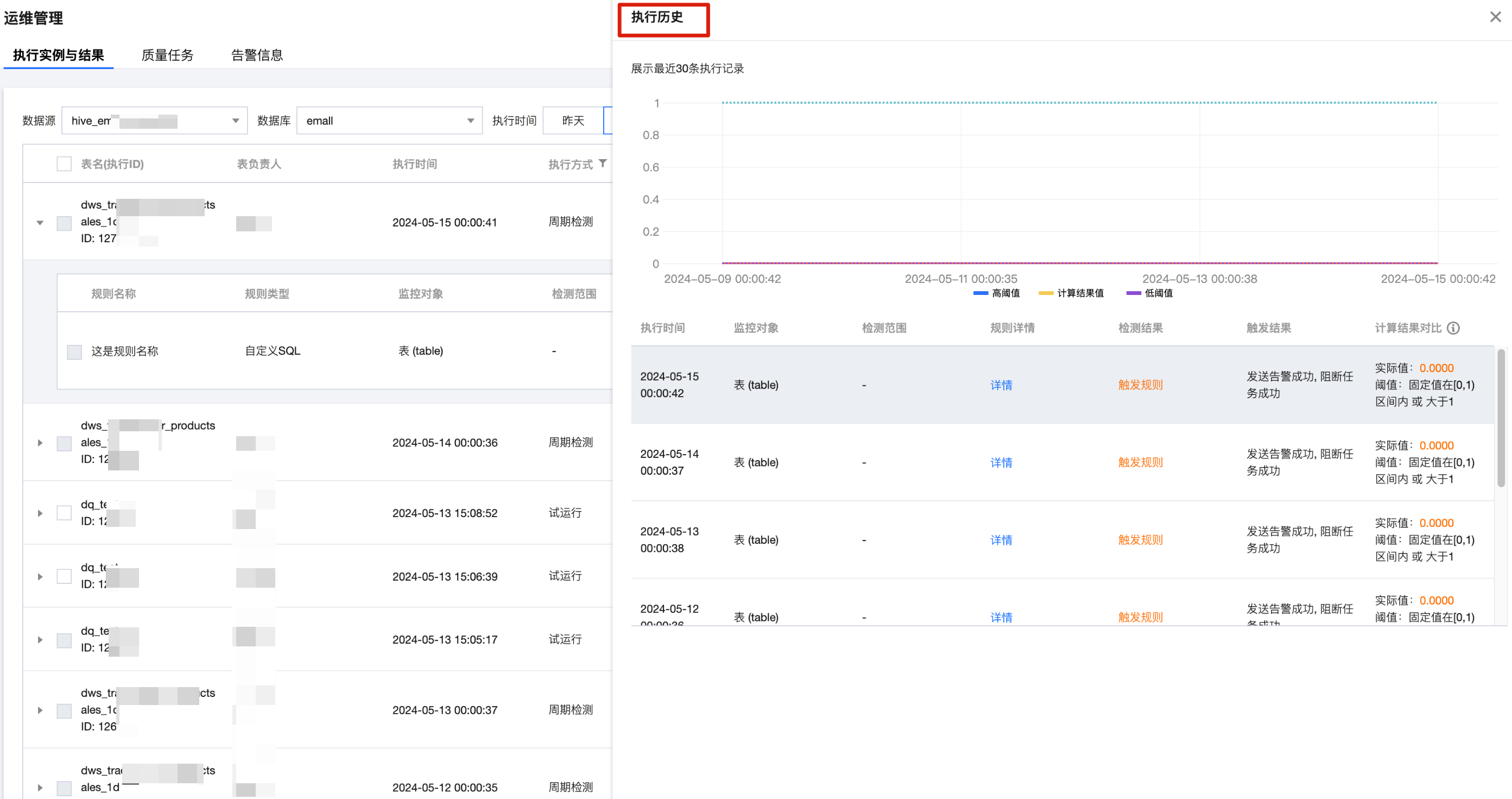Viewport: 1512px width, 799px height.
Task: Switch to the 质量任务 tab
Action: click(x=167, y=55)
